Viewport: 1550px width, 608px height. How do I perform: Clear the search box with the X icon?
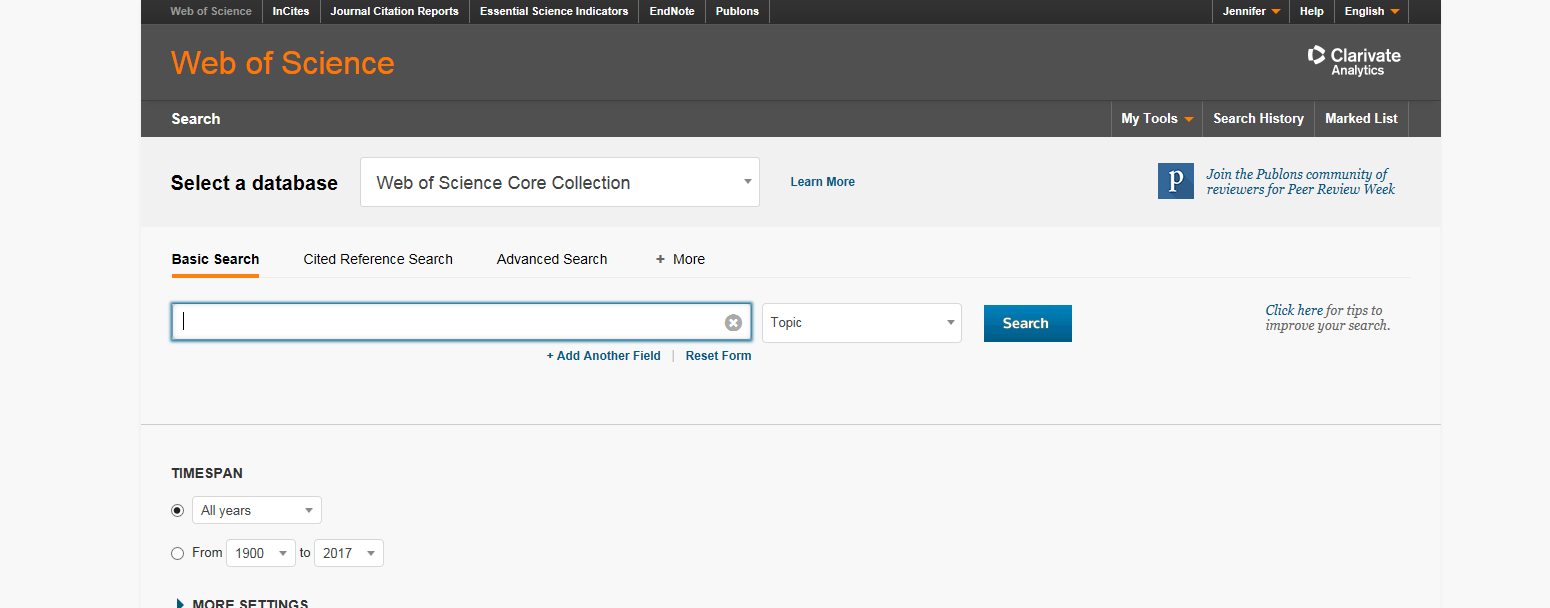[733, 323]
